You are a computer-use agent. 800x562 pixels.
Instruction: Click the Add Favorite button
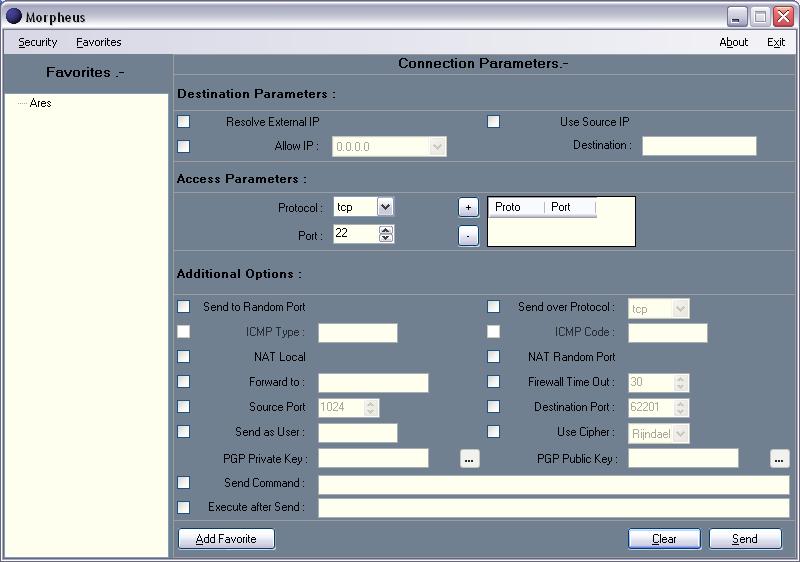(226, 539)
